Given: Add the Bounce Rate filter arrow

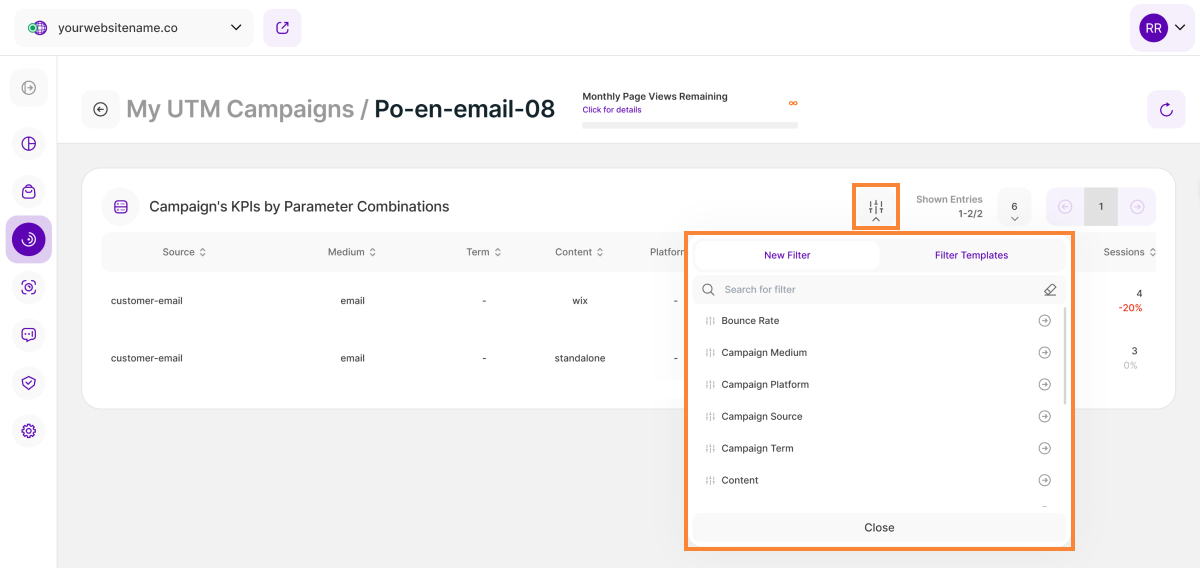Looking at the screenshot, I should pos(1044,321).
